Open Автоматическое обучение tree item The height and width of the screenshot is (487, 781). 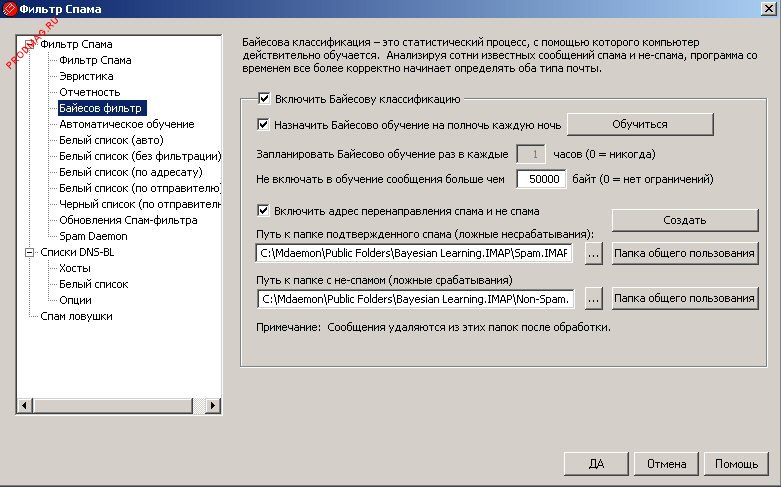[126, 124]
